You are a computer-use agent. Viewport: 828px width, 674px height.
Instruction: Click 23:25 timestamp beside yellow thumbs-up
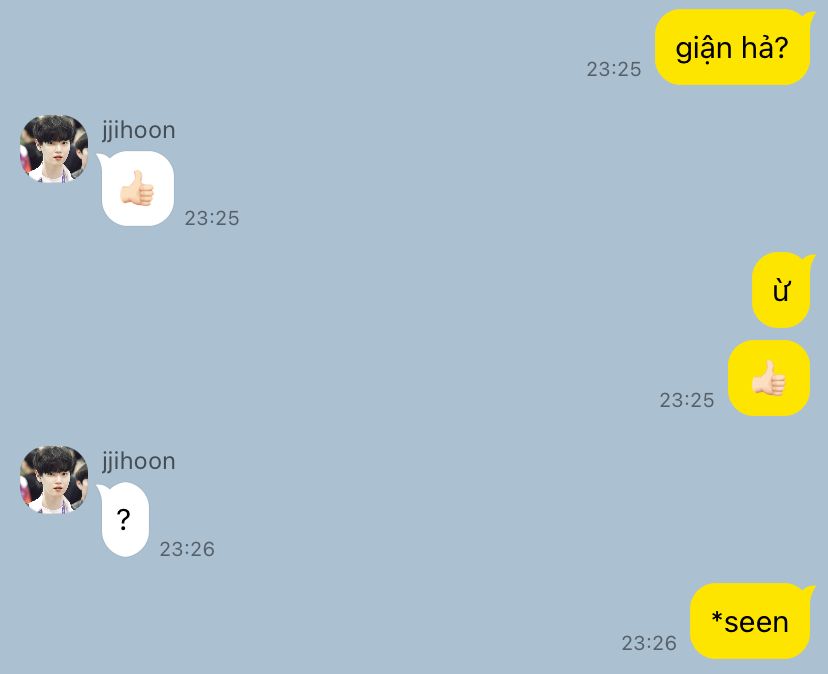686,400
